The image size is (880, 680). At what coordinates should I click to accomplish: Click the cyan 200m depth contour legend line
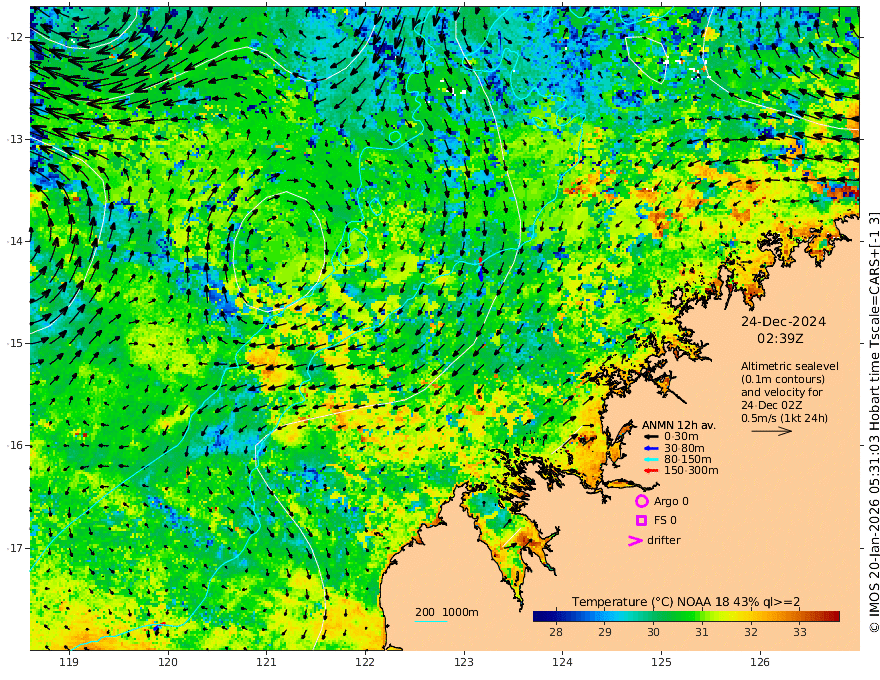tap(430, 621)
